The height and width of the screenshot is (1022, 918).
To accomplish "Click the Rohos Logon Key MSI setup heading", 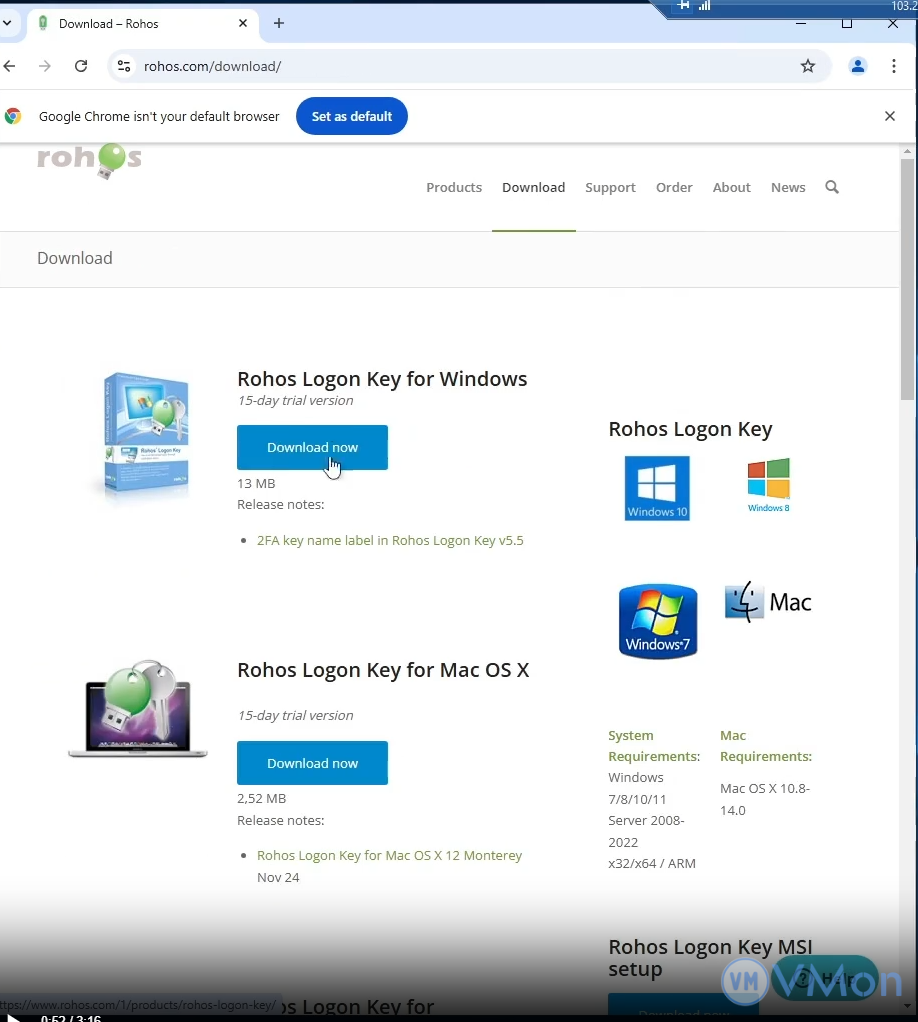I will pos(711,957).
